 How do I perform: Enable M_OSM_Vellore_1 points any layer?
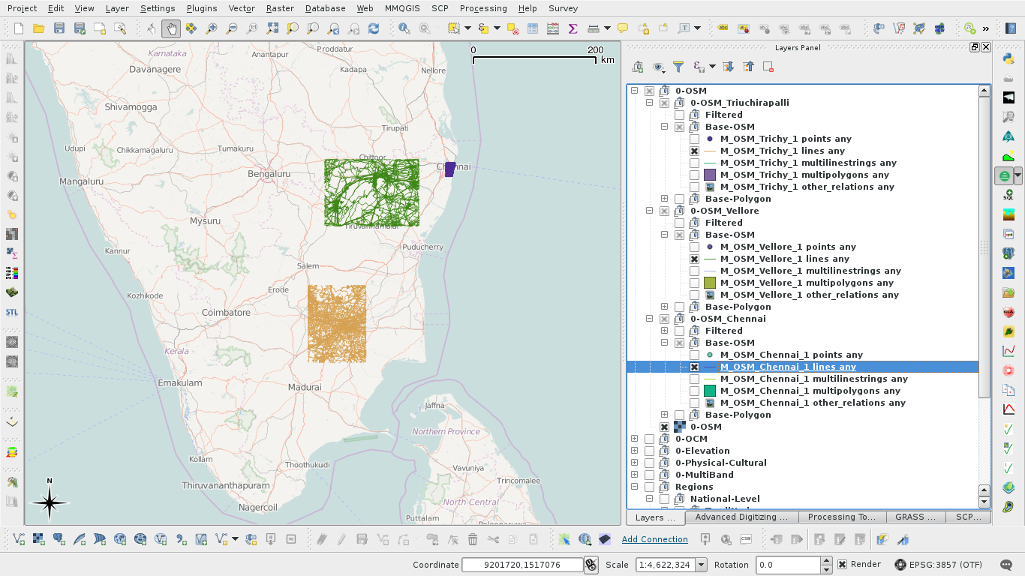[694, 247]
